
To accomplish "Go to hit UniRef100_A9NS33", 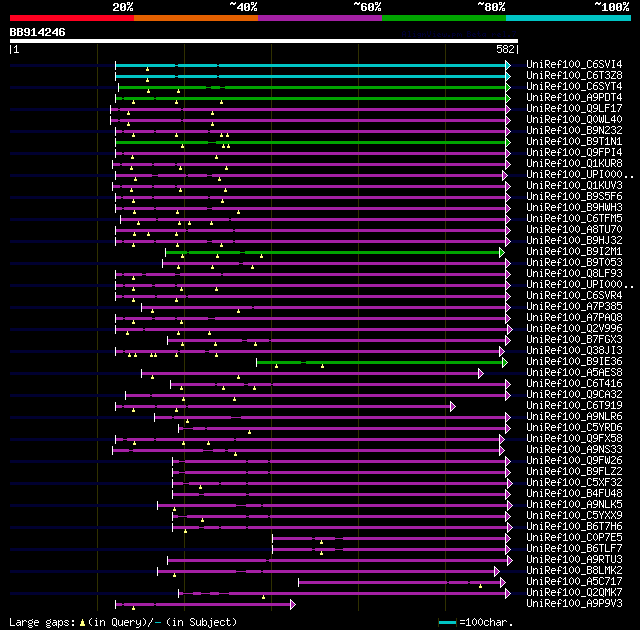I will (574, 450).
